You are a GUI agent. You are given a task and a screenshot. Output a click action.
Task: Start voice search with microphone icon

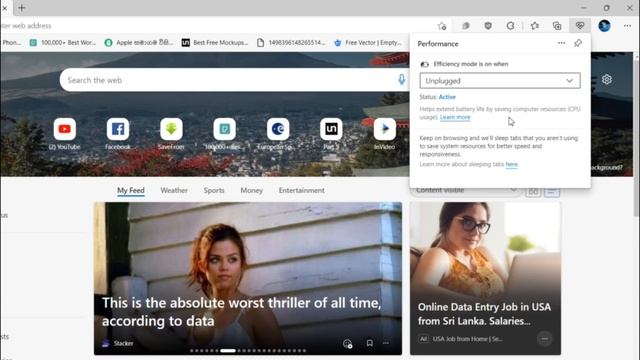coord(401,80)
